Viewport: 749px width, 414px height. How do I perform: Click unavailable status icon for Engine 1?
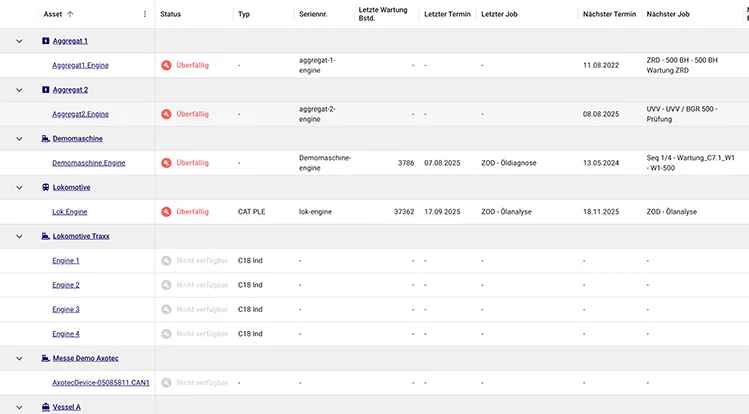pos(166,261)
